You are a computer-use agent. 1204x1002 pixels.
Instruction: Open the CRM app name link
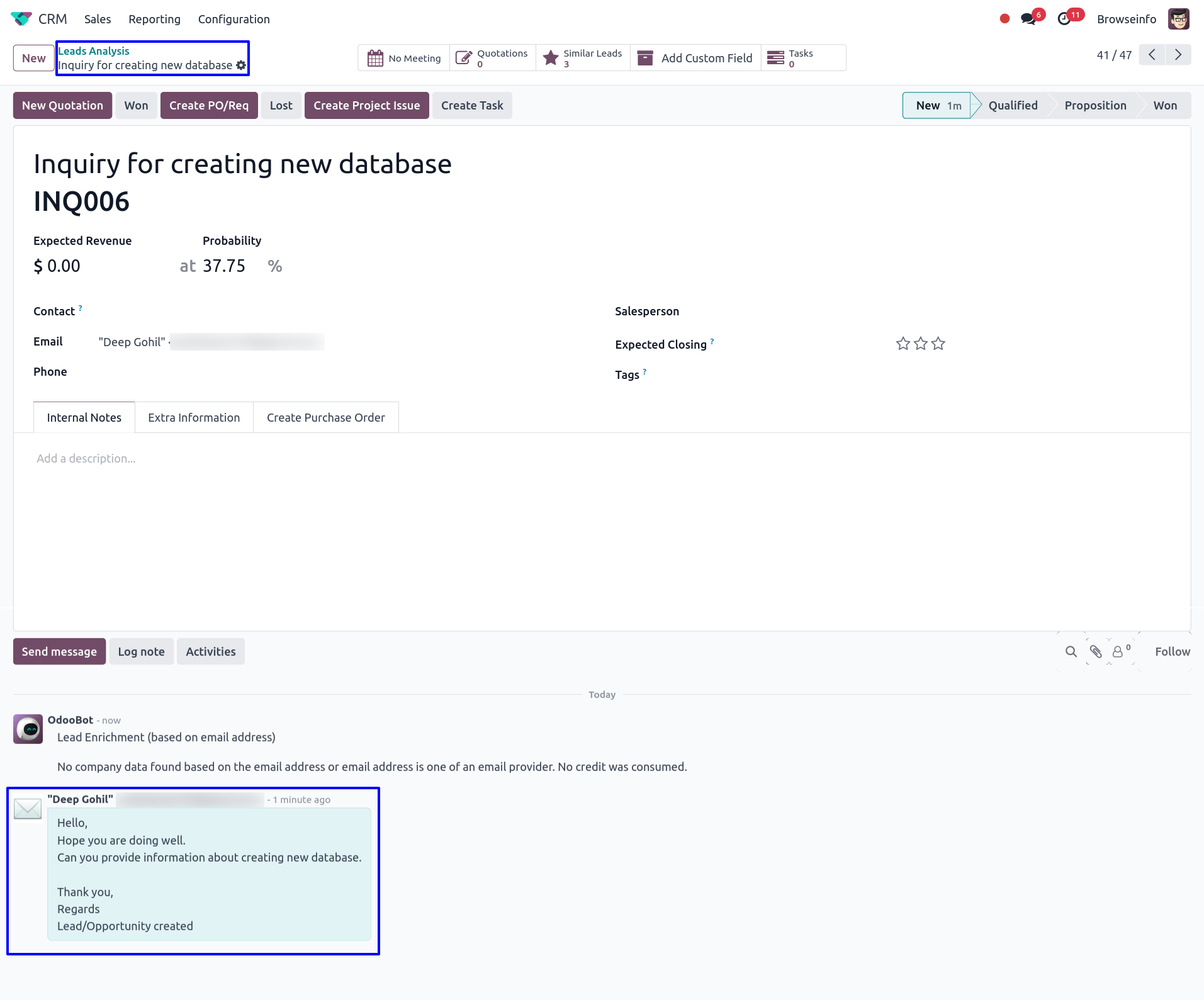pos(53,19)
